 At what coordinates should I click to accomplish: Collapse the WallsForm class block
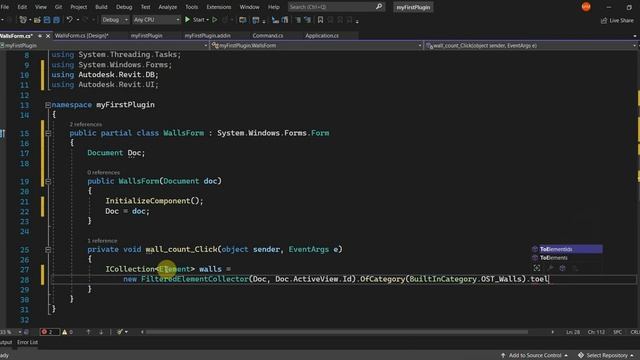pyautogui.click(x=48, y=133)
